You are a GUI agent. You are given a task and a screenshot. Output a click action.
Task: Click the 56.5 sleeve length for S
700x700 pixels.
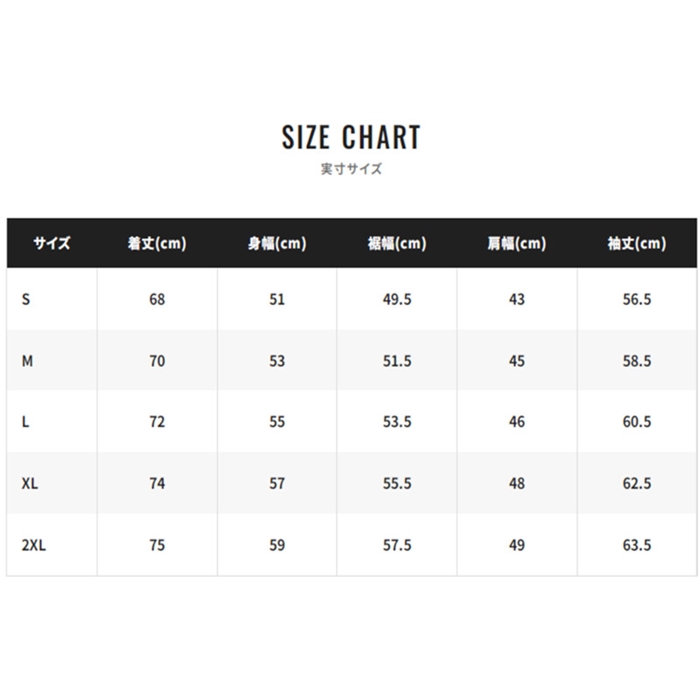pos(637,299)
